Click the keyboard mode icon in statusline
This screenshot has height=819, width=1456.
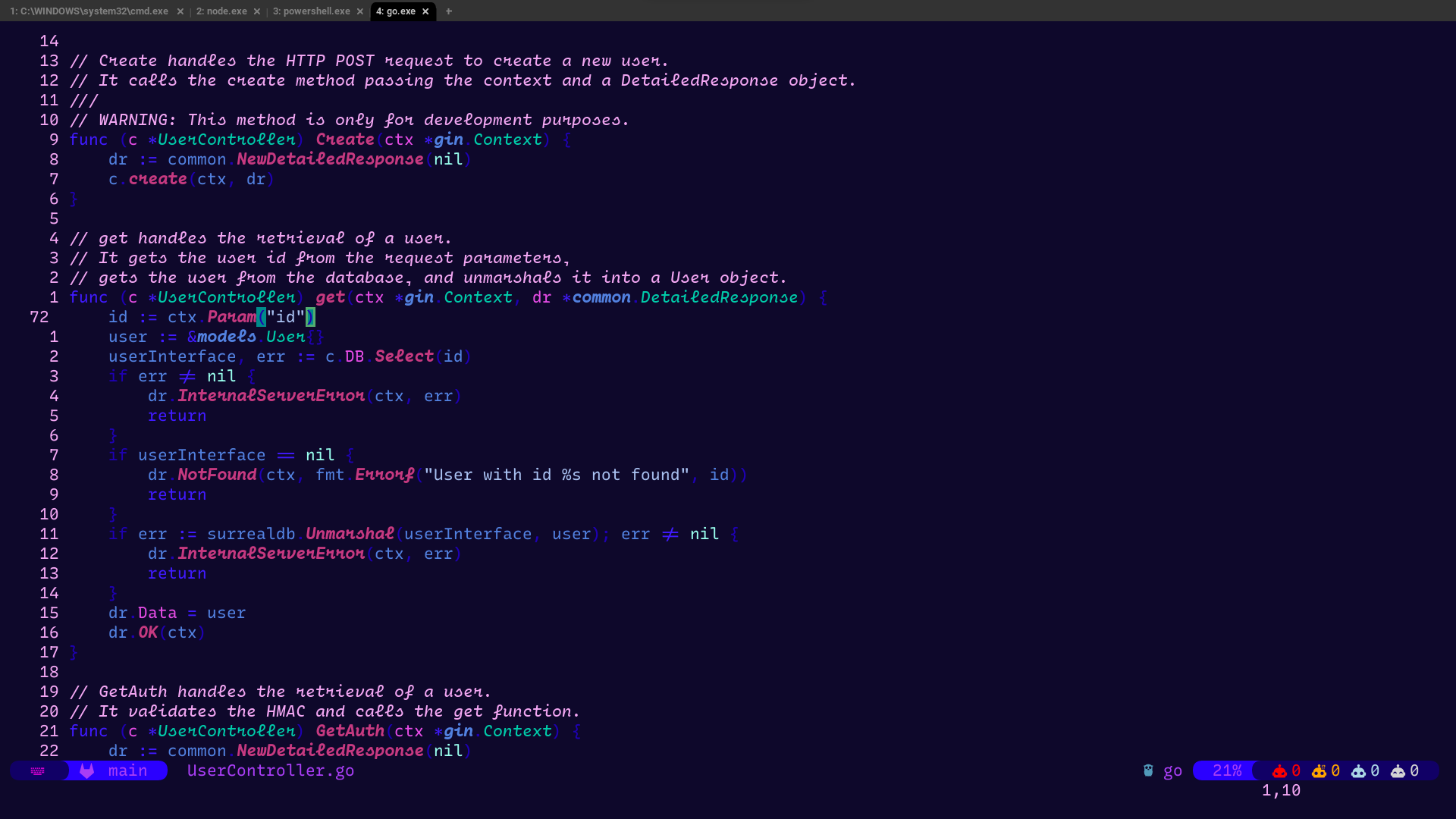click(38, 770)
